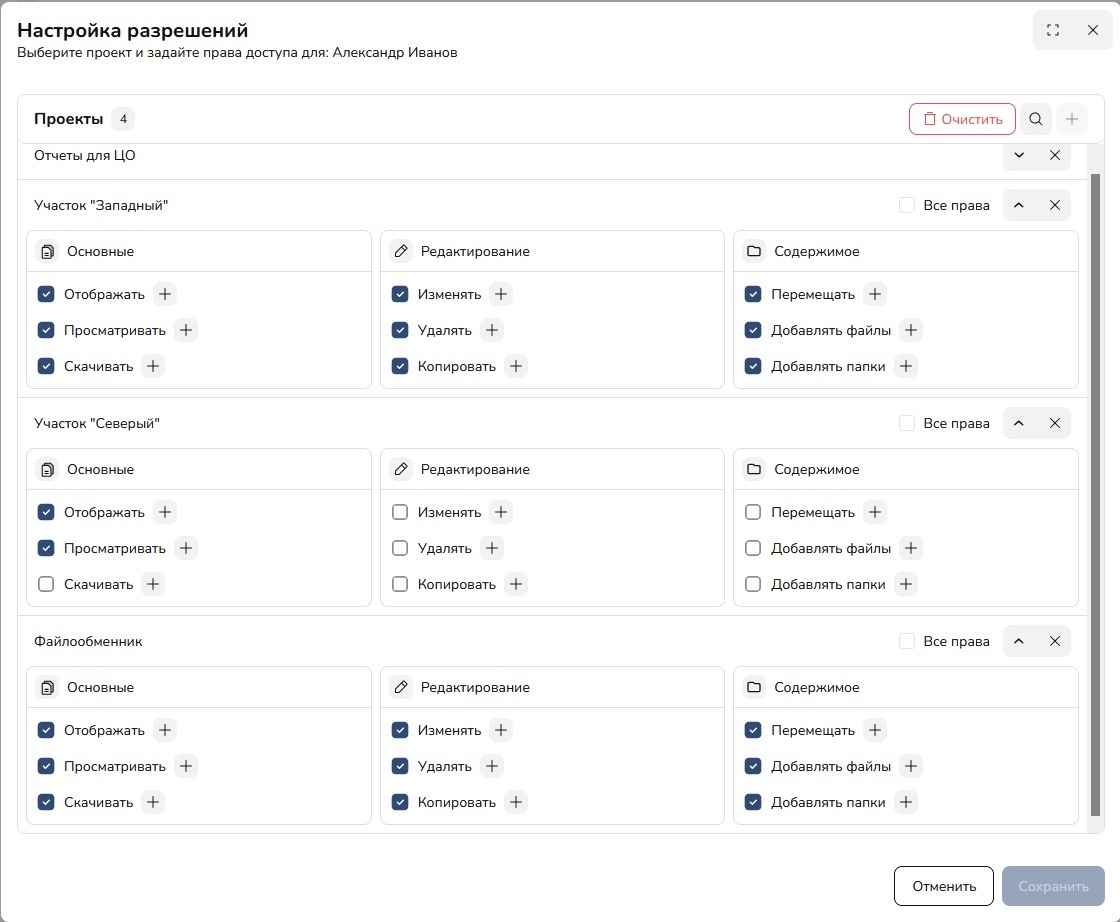Image resolution: width=1120 pixels, height=922 pixels.
Task: Click plus next to Просматривать in Файлообменник
Action: coord(186,766)
